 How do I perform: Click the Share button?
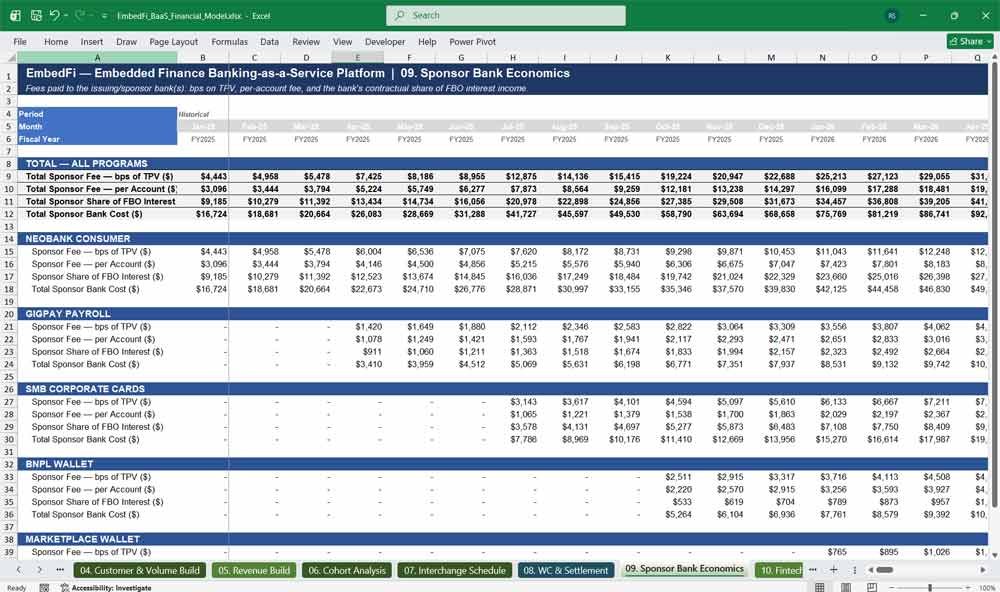click(970, 41)
